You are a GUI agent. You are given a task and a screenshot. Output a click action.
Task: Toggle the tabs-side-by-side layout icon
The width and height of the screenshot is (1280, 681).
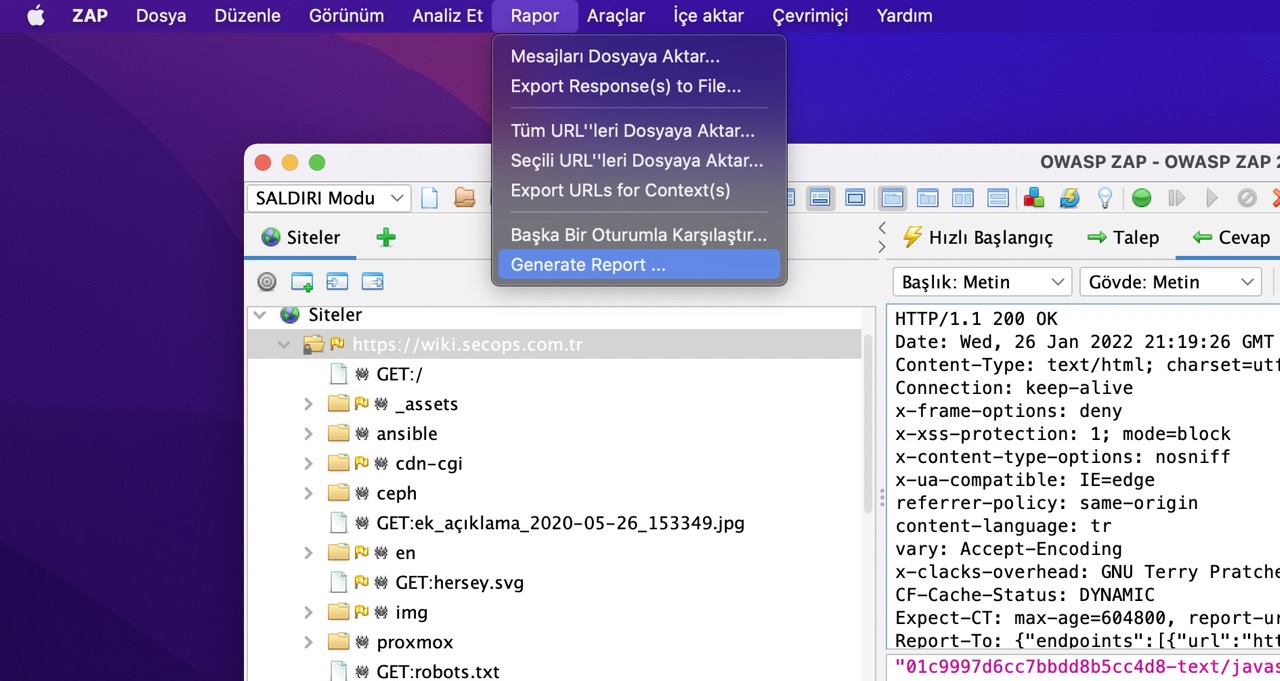[x=928, y=198]
